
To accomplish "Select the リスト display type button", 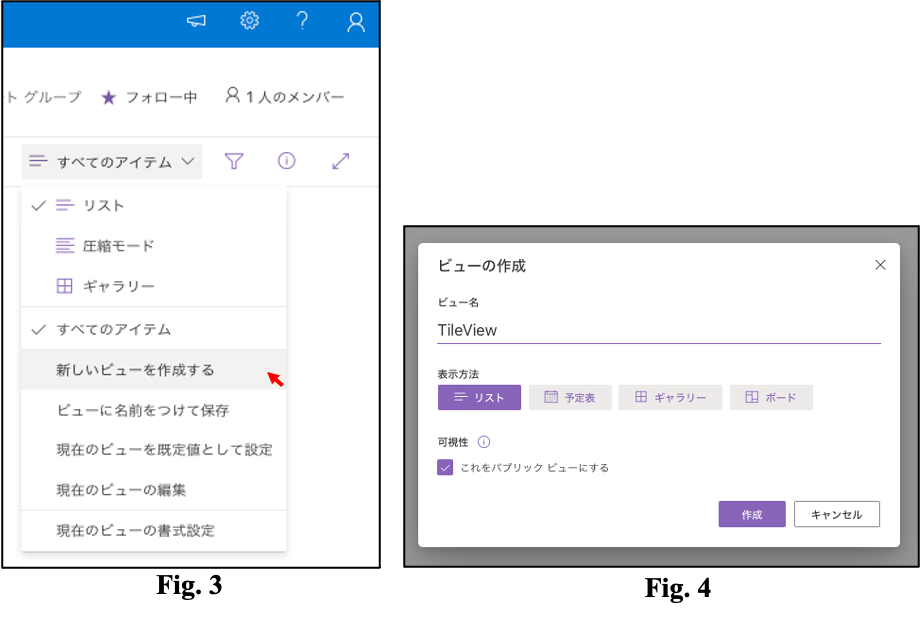I will point(479,397).
